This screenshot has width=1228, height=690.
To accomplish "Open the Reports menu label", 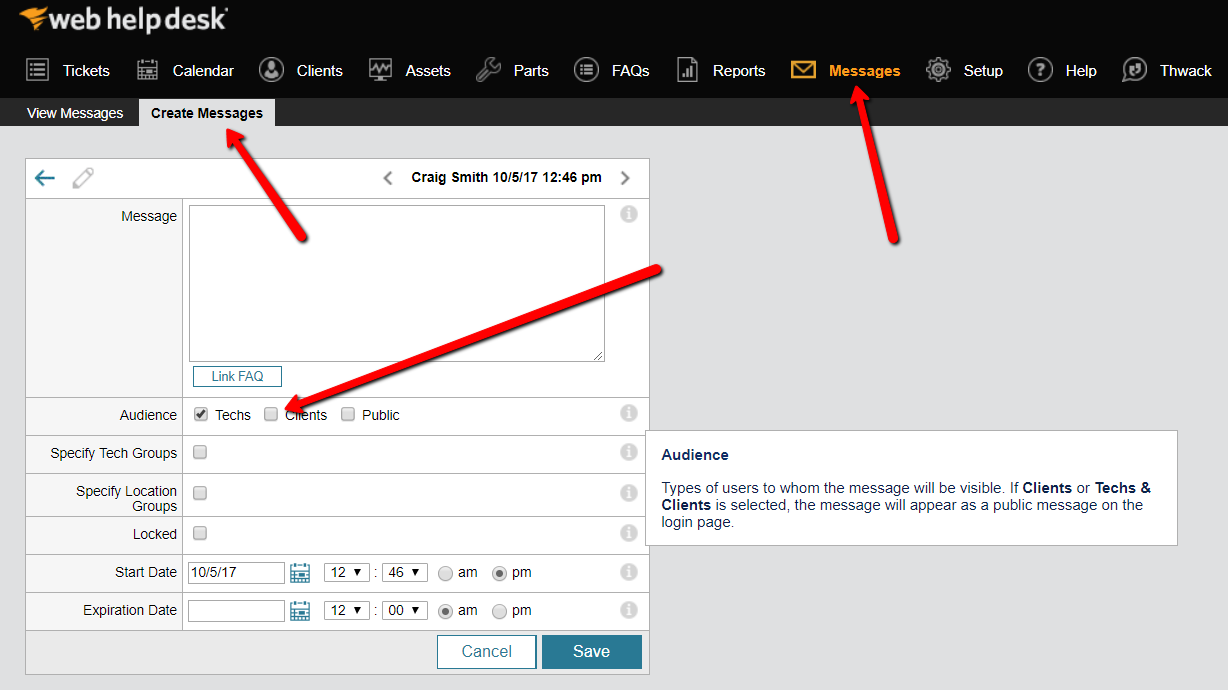I will click(739, 70).
